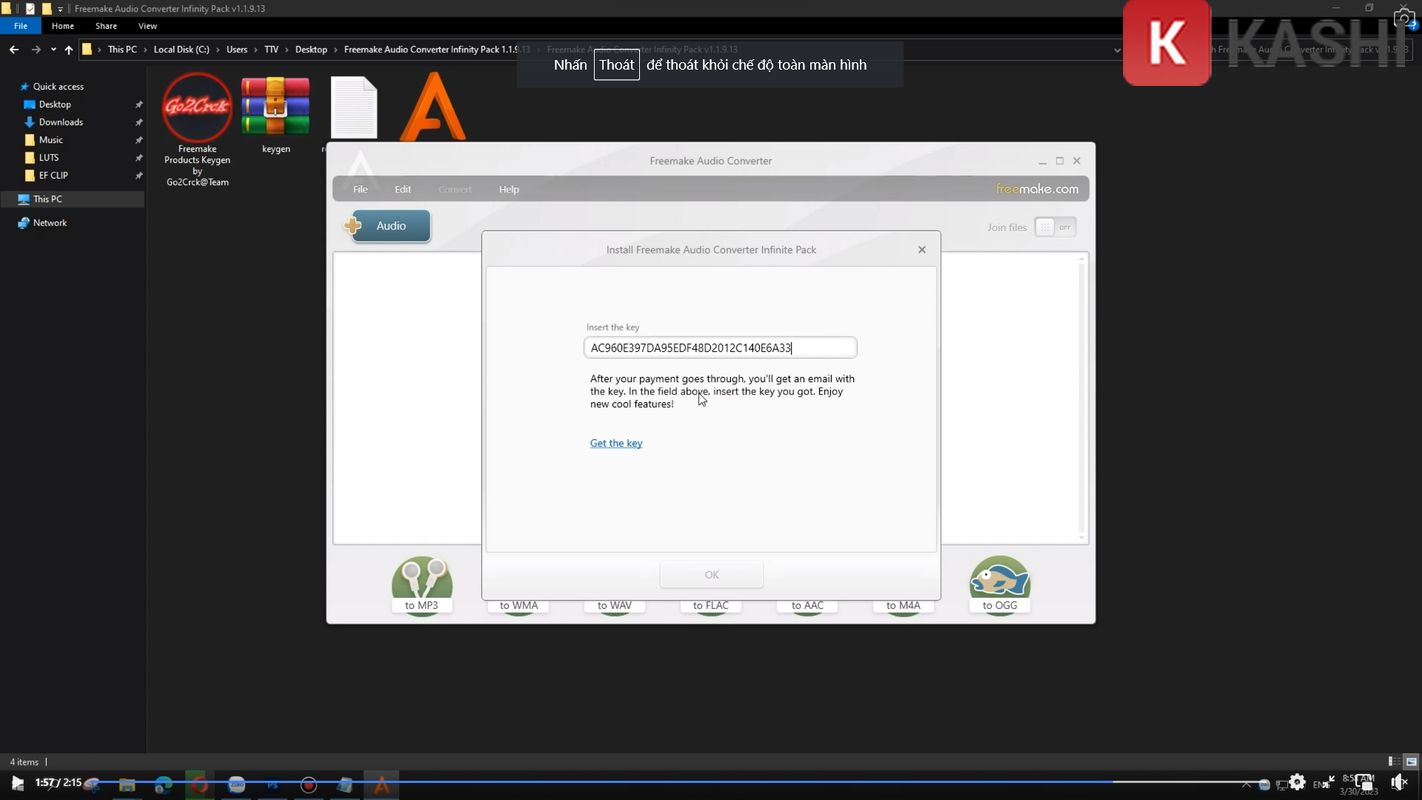
Task: Open the View tab in Explorer
Action: point(147,26)
